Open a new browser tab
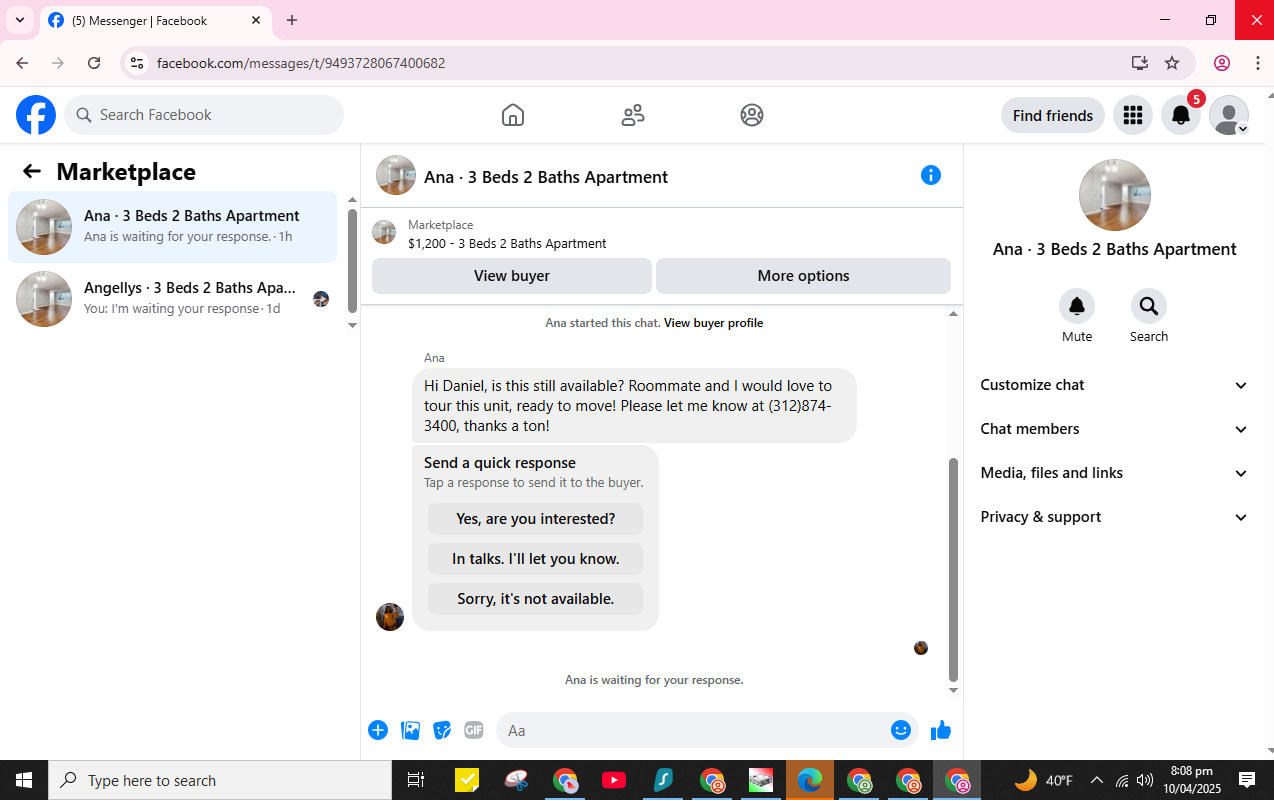This screenshot has height=800, width=1274. click(x=292, y=20)
